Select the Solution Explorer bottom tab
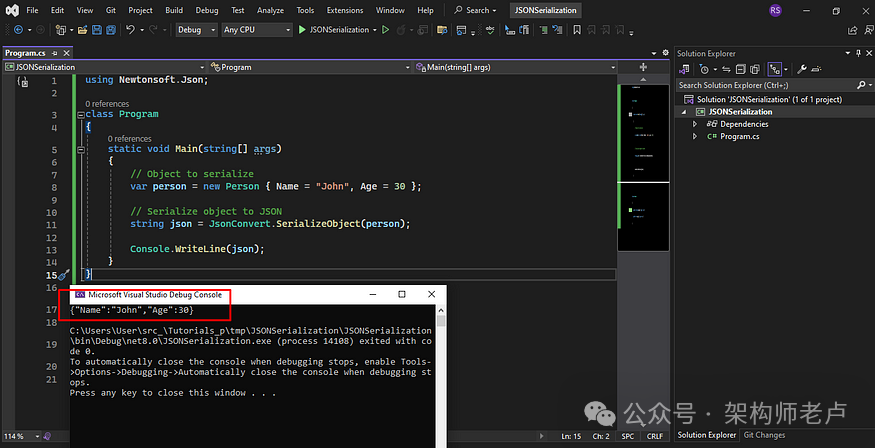Screen dimensions: 875x448 [x=706, y=435]
